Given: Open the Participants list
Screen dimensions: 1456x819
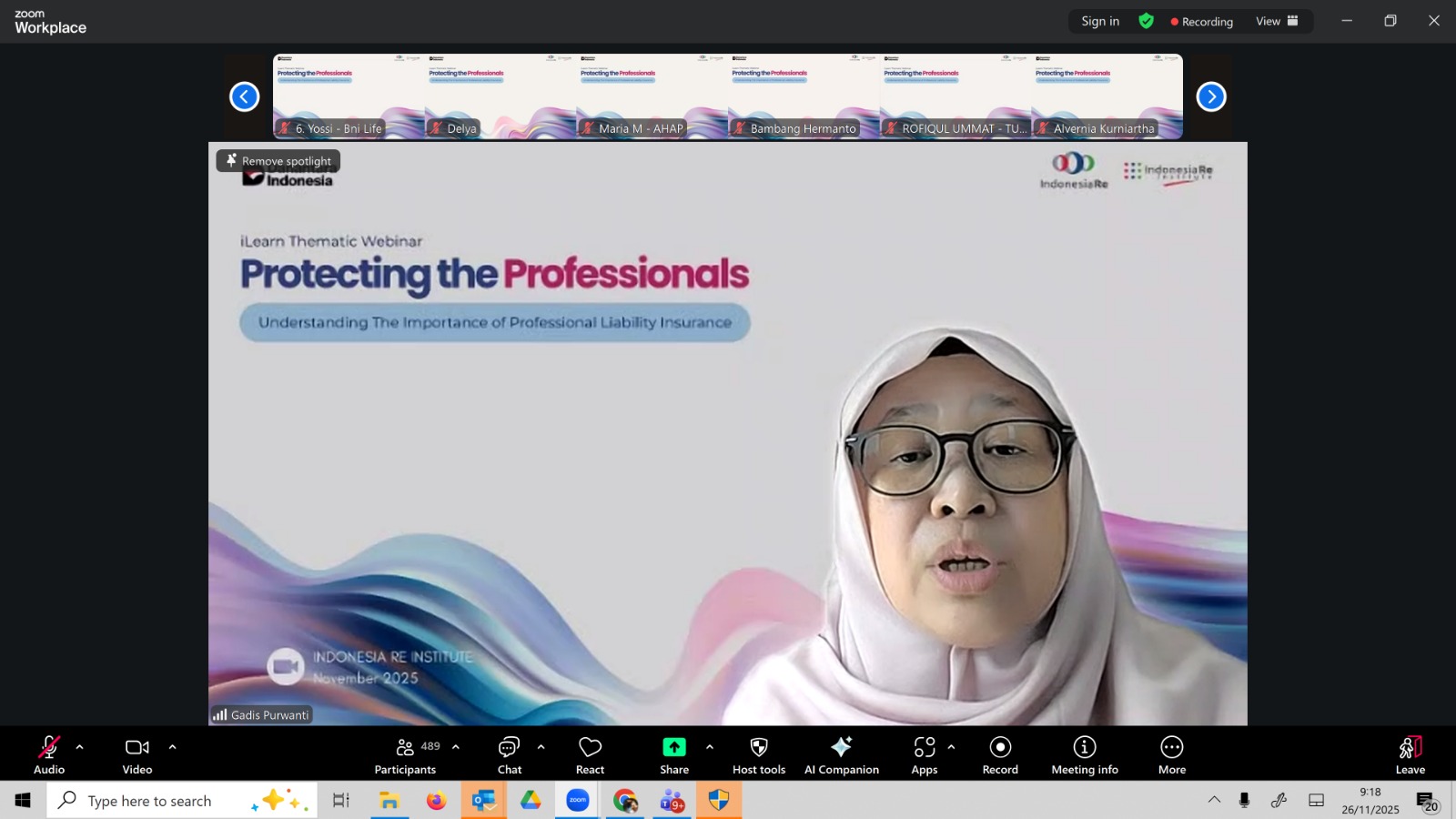Looking at the screenshot, I should [406, 754].
